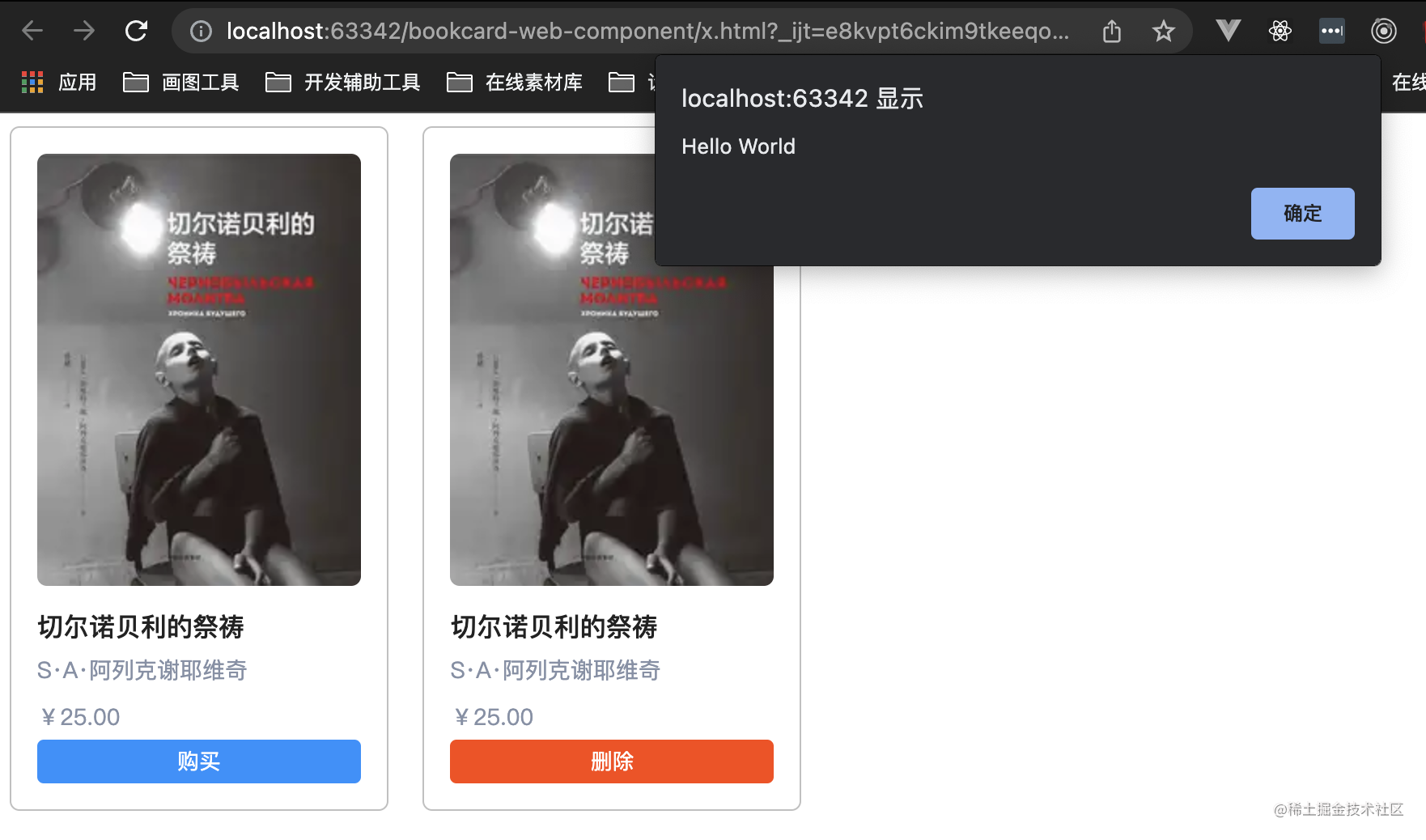Click the extension icon with three dots

[1332, 31]
